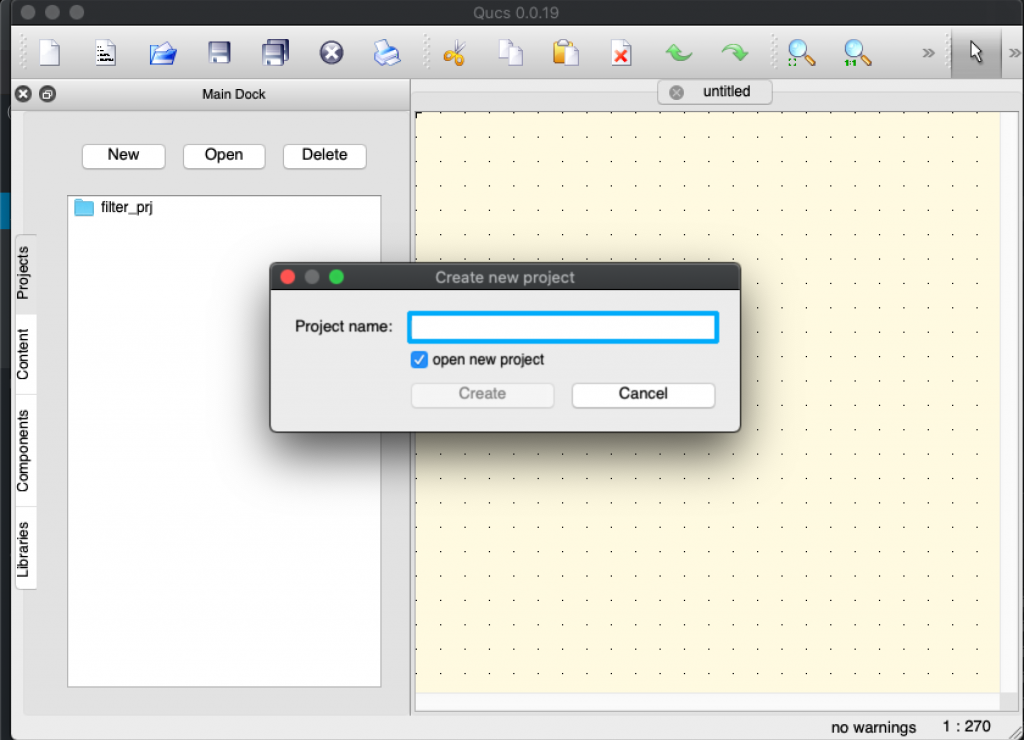This screenshot has height=740, width=1024.
Task: Save the current document with floppy icon
Action: click(x=219, y=53)
